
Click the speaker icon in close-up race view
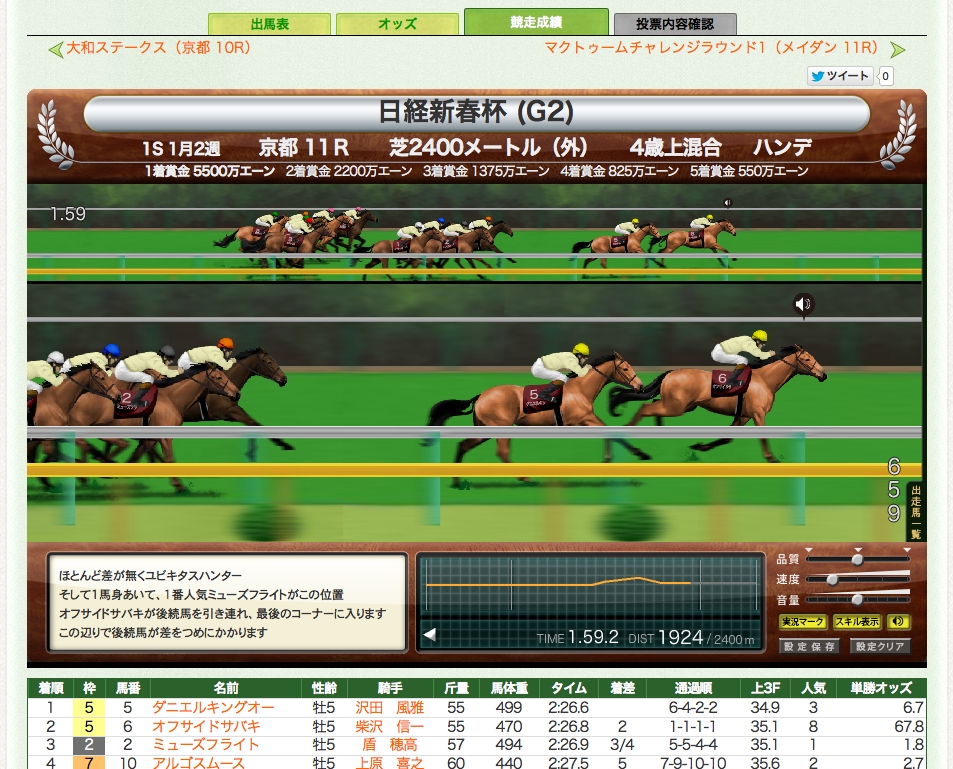click(803, 304)
